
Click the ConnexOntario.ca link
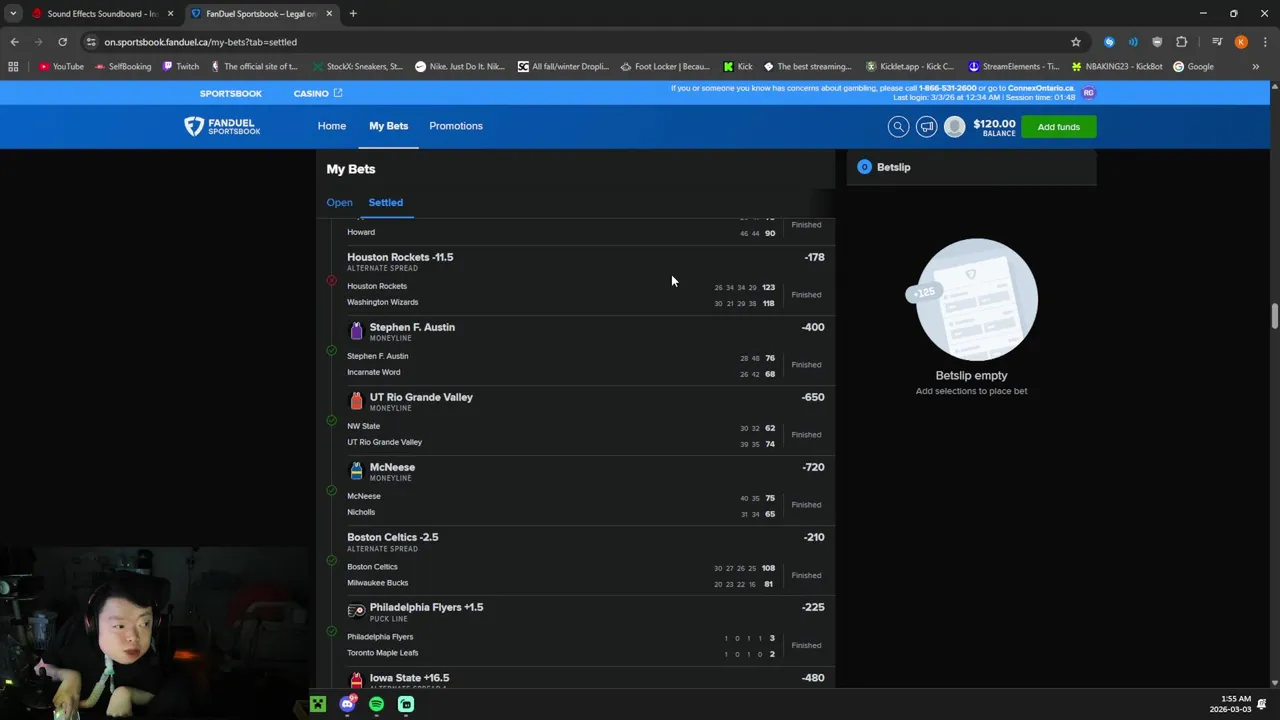(1042, 88)
